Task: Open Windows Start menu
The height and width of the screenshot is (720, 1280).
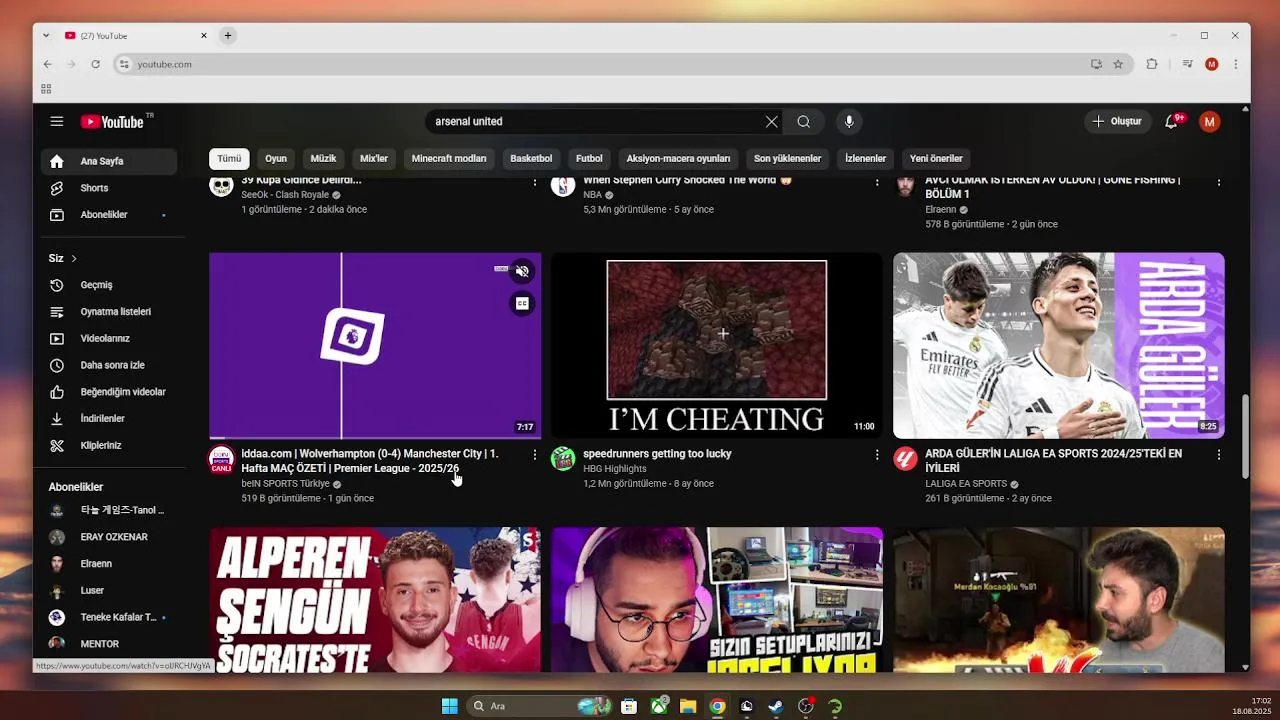Action: 450,706
